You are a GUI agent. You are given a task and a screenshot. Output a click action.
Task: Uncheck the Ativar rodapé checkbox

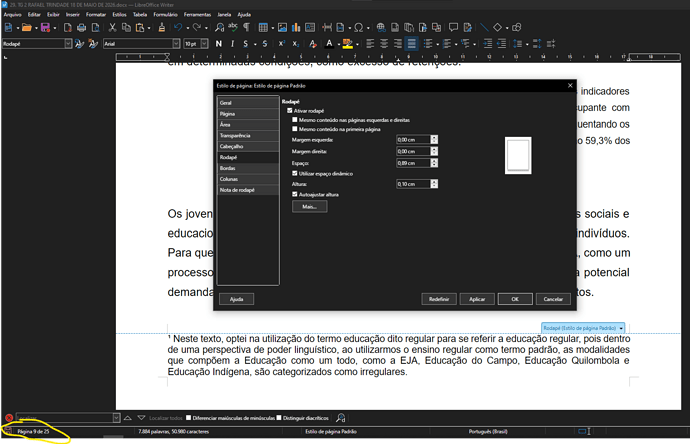pos(290,110)
